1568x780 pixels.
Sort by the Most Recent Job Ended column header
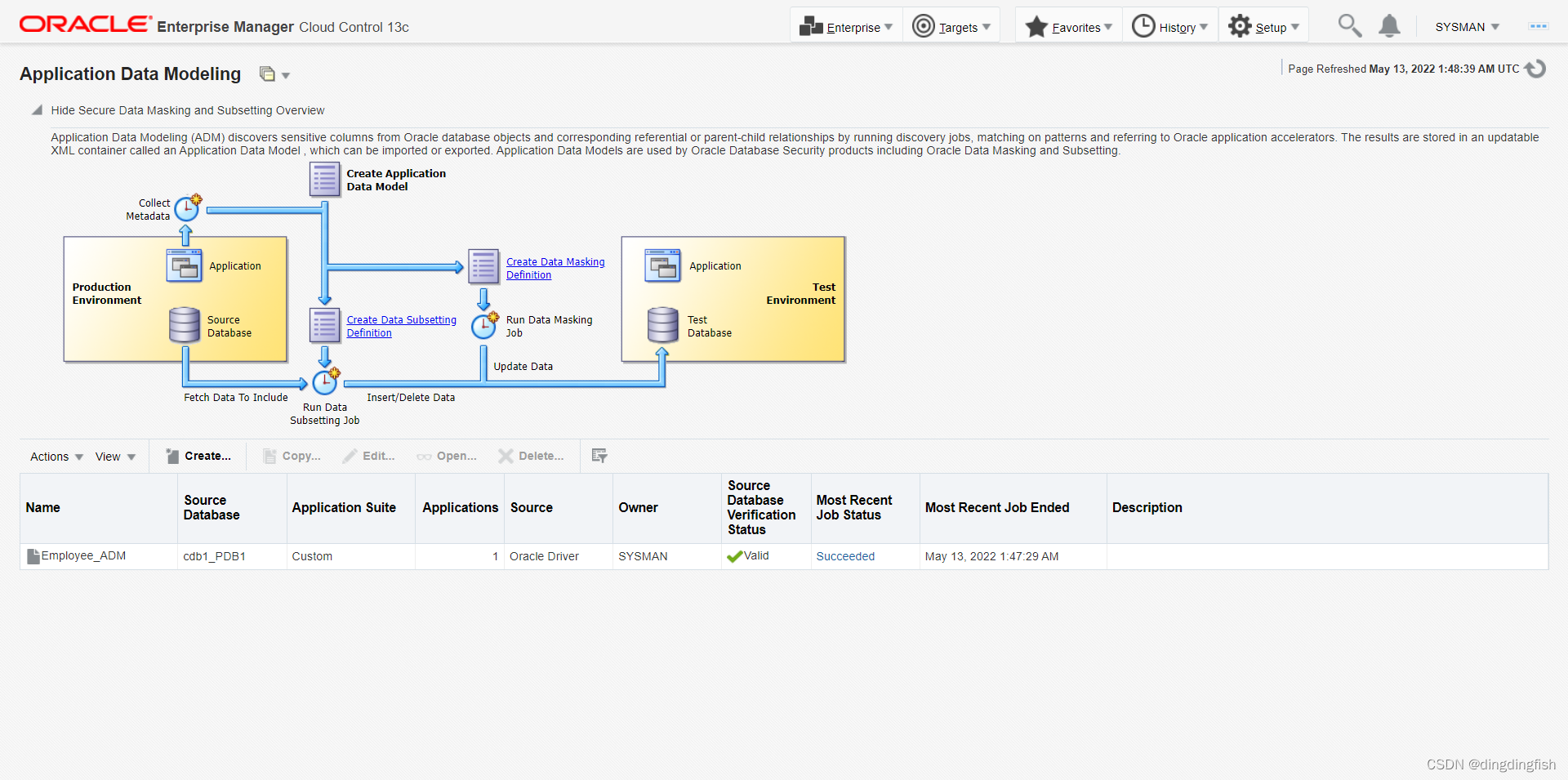1013,508
